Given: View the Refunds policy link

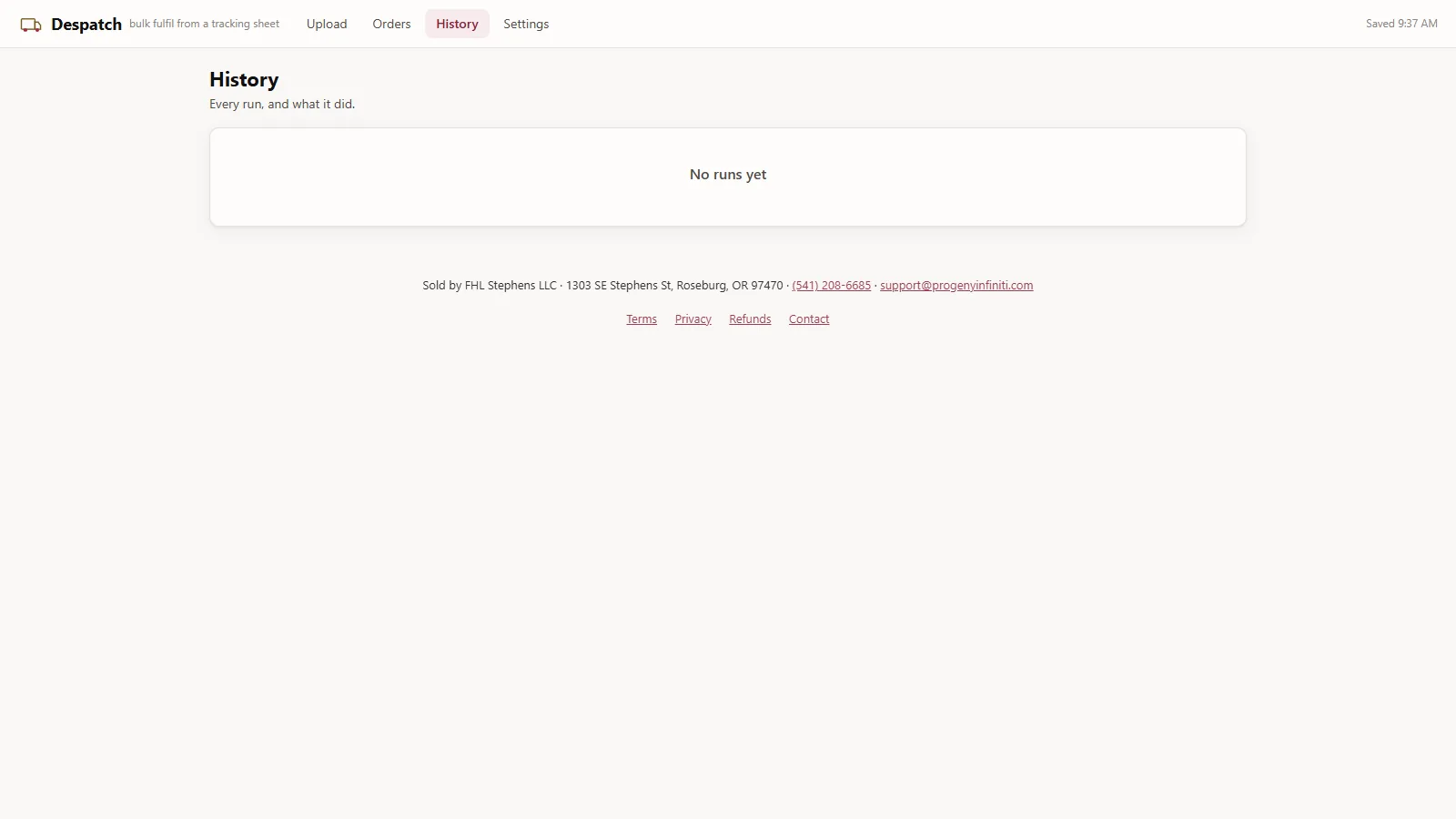Looking at the screenshot, I should click(750, 318).
